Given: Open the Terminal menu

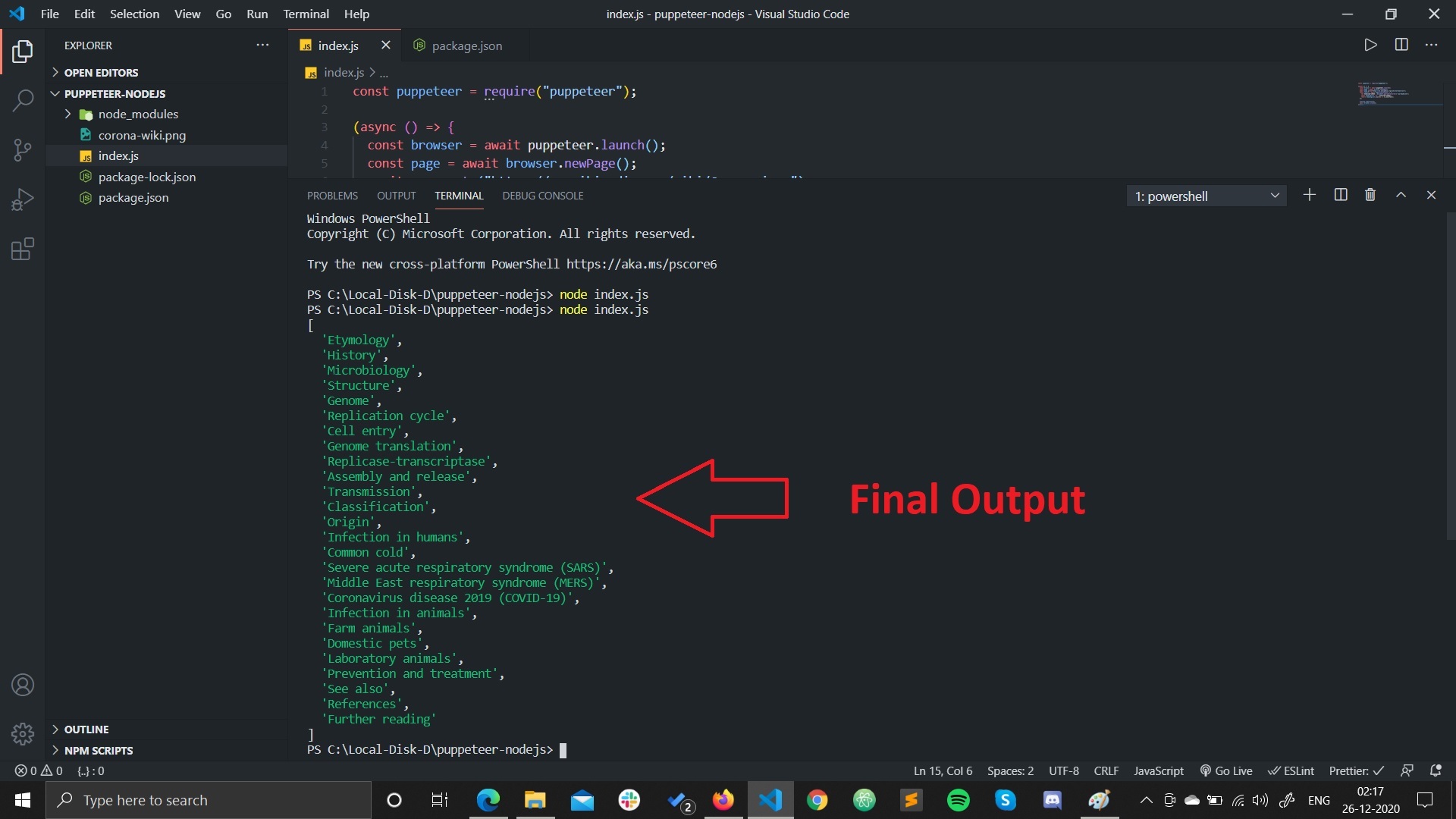Looking at the screenshot, I should (x=306, y=14).
